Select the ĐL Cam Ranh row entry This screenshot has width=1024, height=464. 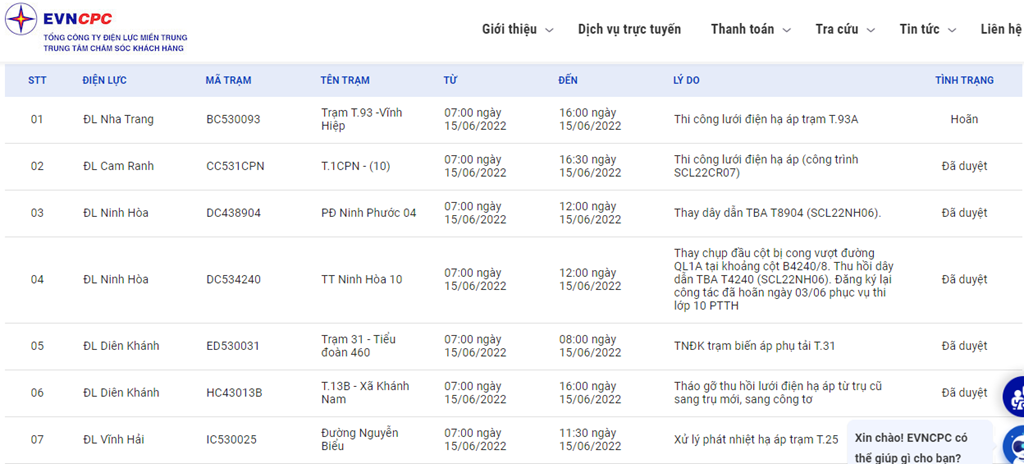pos(118,166)
